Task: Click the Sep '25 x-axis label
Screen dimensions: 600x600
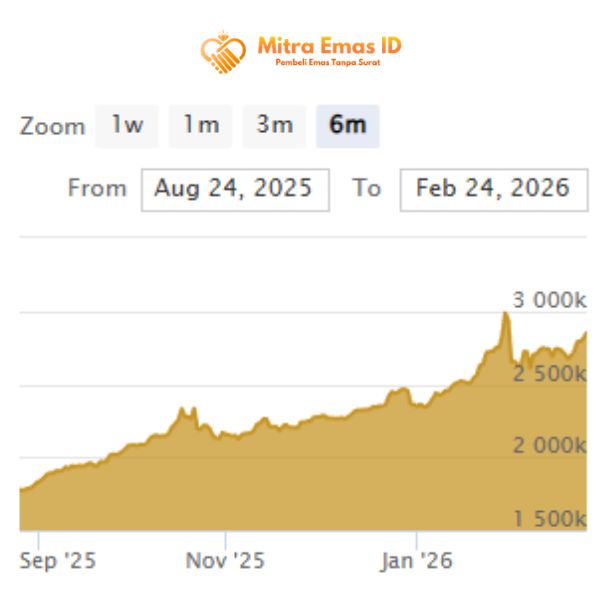Action: pyautogui.click(x=58, y=561)
